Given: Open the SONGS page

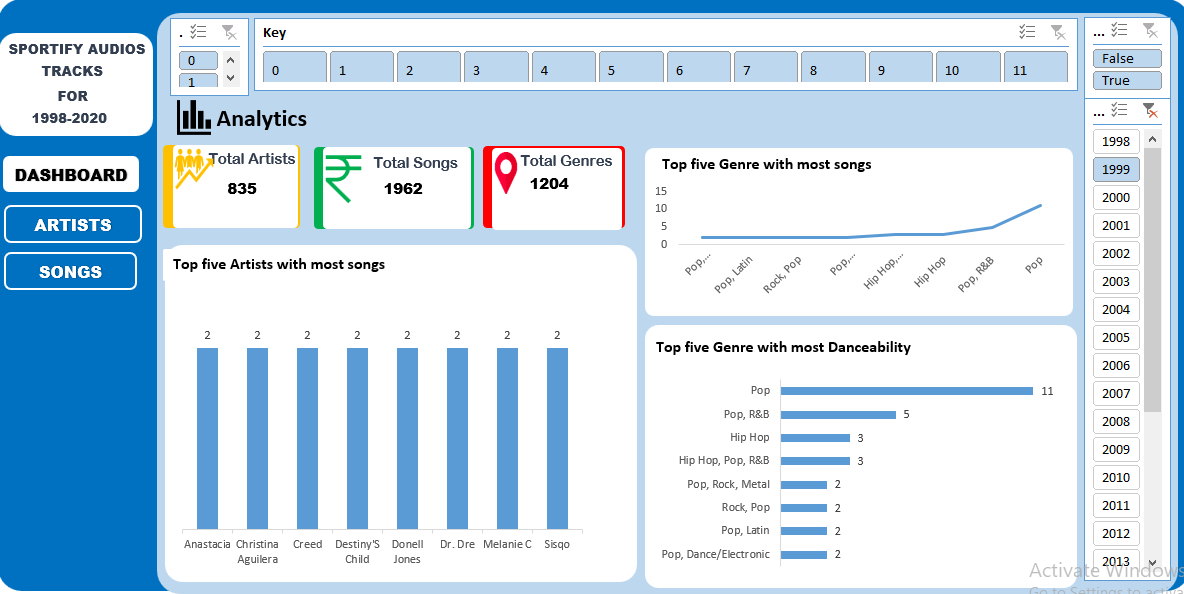Looking at the screenshot, I should [69, 270].
